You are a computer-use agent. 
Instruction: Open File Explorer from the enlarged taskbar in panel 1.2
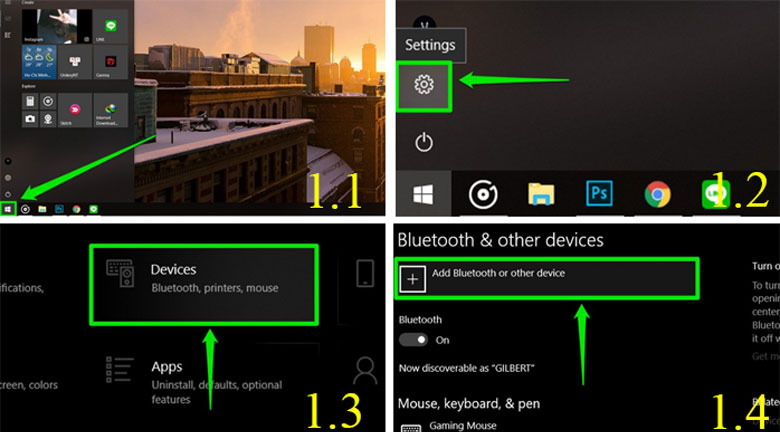(541, 194)
